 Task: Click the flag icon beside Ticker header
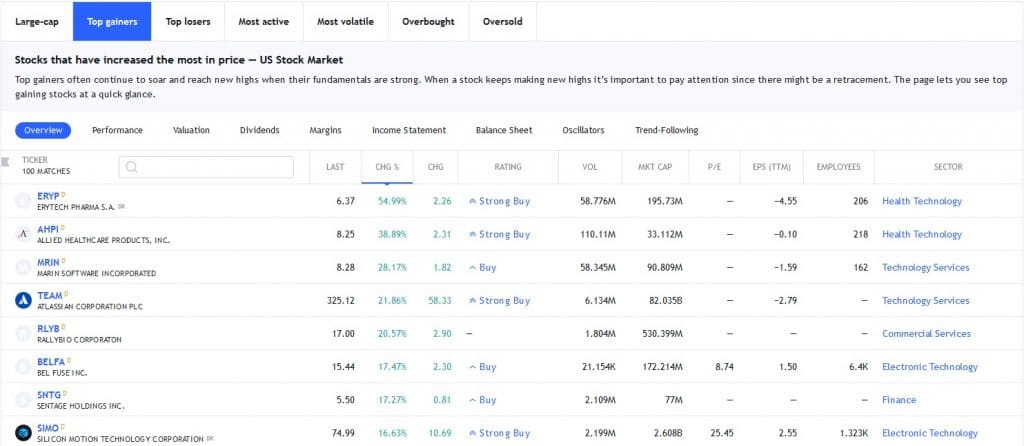click(x=6, y=161)
